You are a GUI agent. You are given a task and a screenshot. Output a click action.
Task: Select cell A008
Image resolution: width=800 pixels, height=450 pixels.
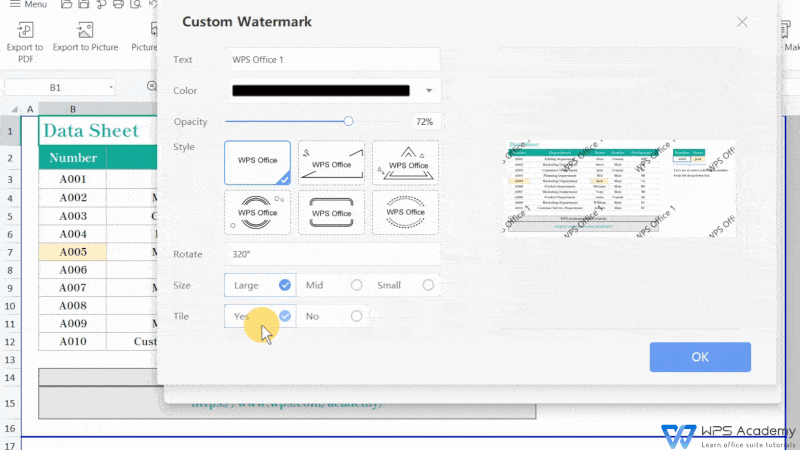coord(73,305)
